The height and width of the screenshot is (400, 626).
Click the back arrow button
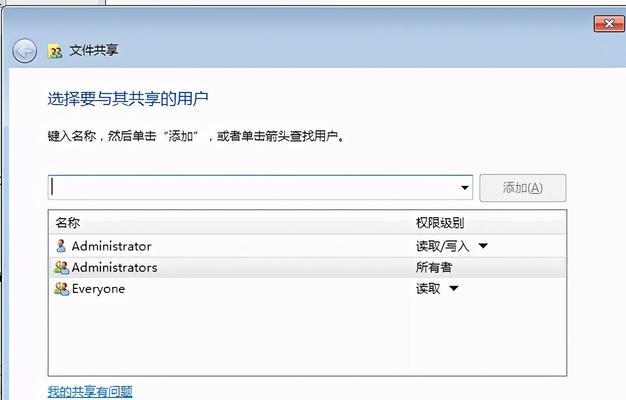click(x=24, y=51)
